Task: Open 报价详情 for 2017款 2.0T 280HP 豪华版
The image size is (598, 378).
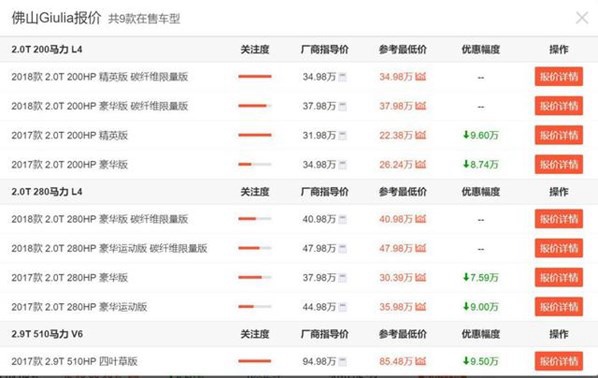Action: tap(559, 278)
